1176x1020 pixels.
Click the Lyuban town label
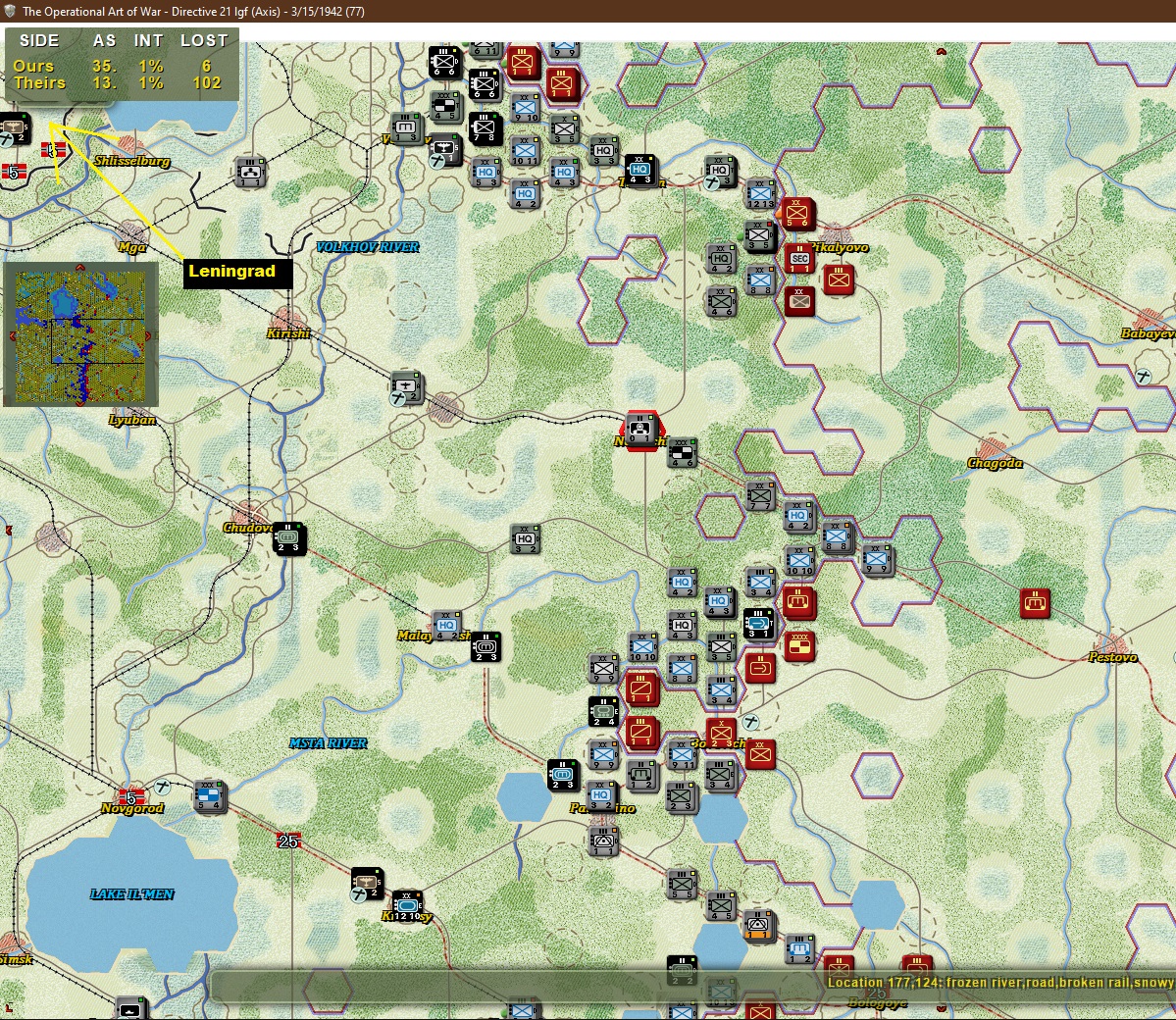pyautogui.click(x=132, y=419)
